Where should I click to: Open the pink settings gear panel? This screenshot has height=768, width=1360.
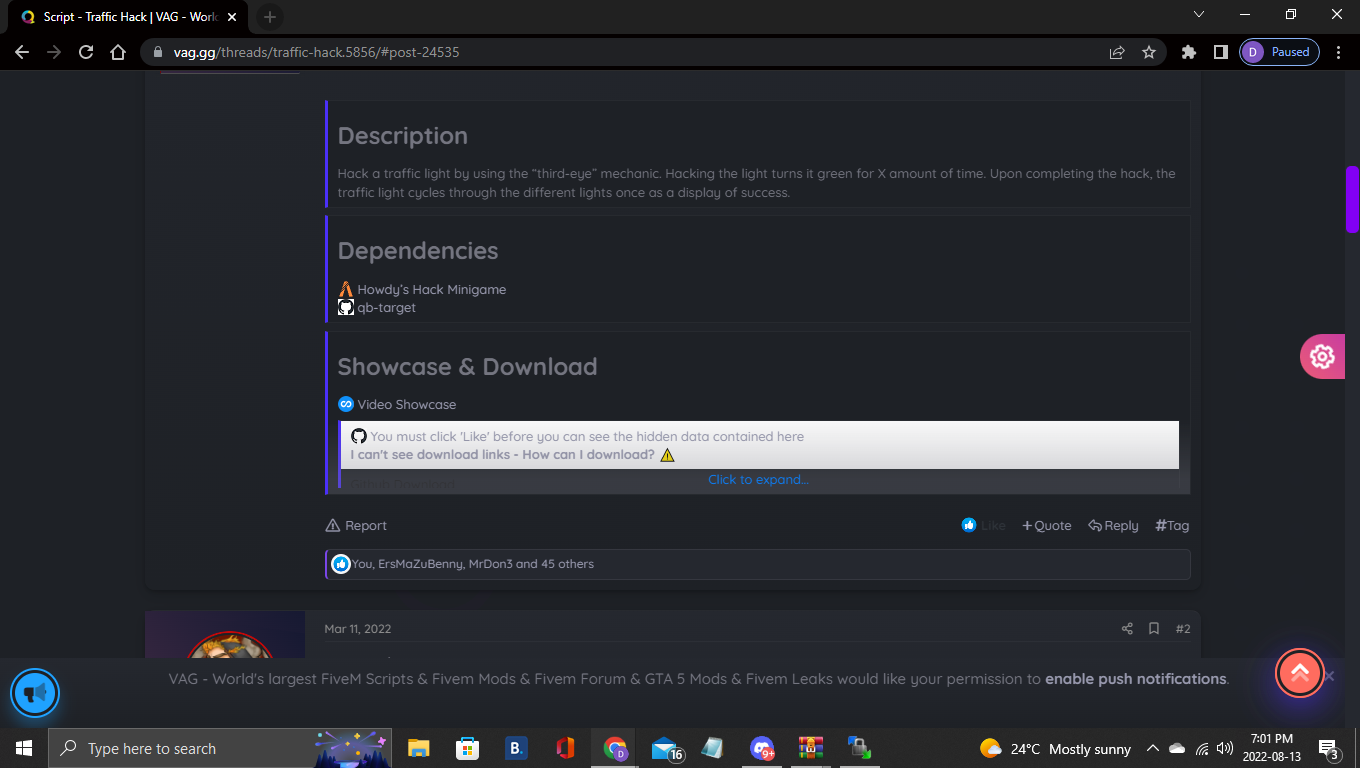1322,356
